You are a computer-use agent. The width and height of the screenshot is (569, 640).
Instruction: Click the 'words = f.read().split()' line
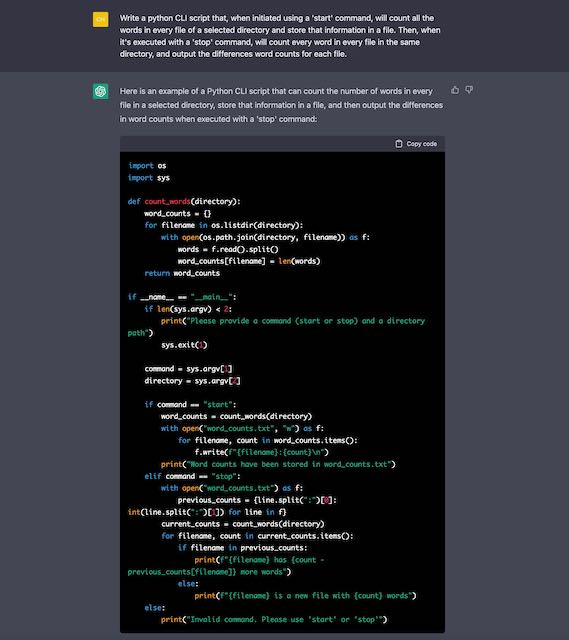click(x=228, y=249)
